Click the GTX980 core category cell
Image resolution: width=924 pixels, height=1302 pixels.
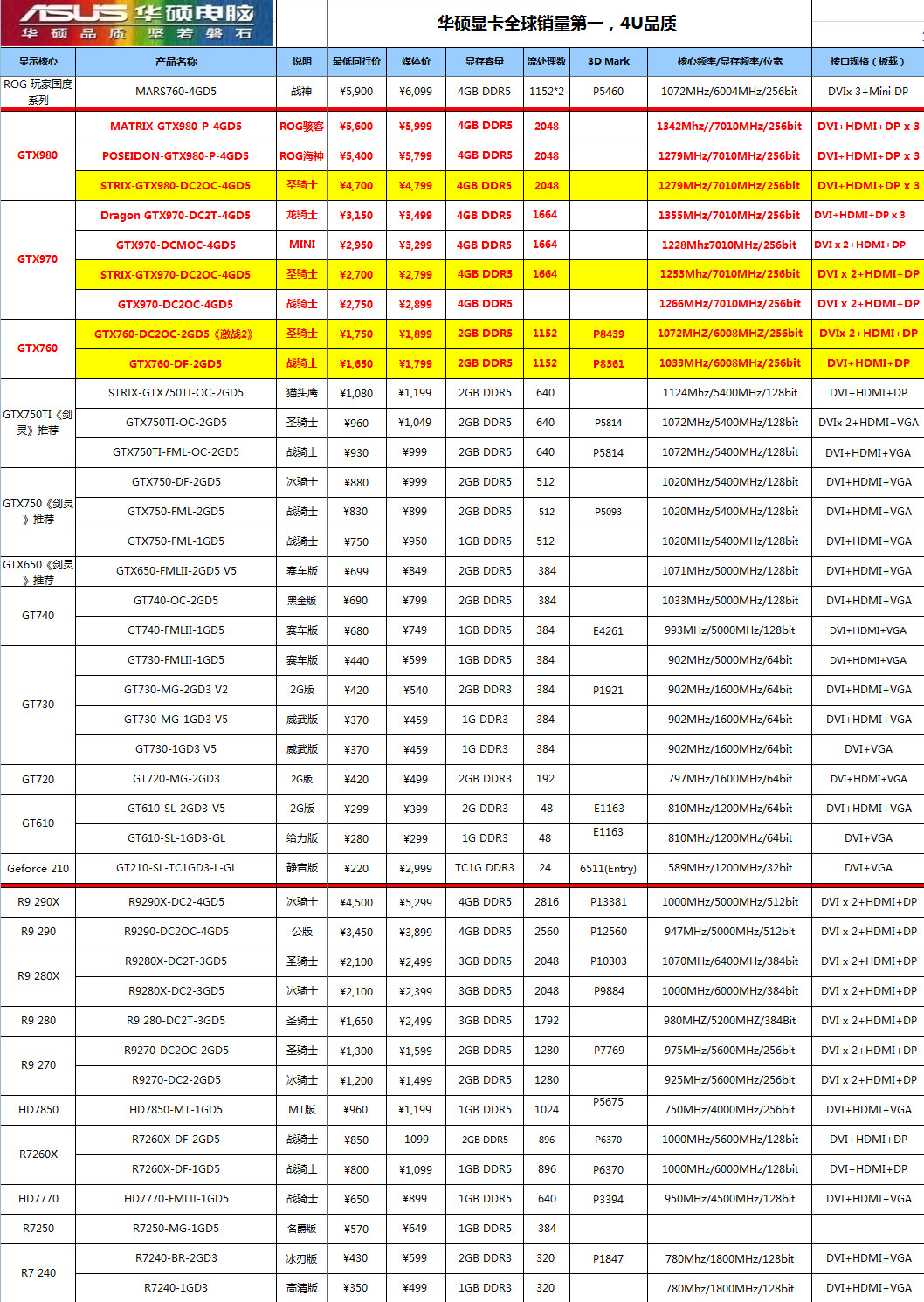coord(38,155)
